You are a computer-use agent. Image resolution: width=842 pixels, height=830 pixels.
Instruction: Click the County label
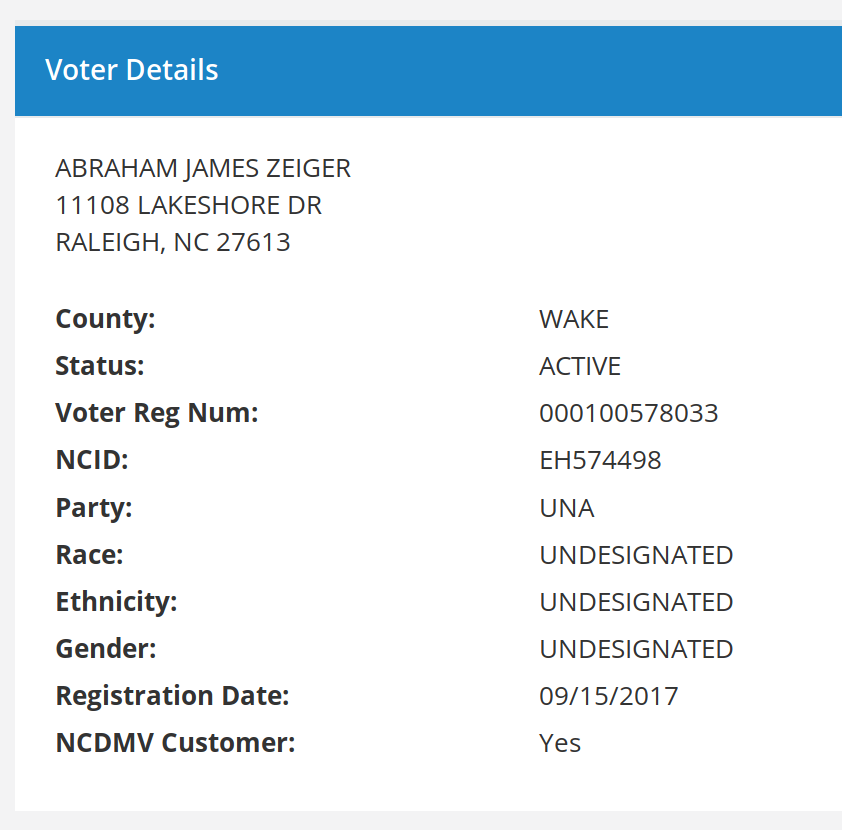(x=105, y=319)
